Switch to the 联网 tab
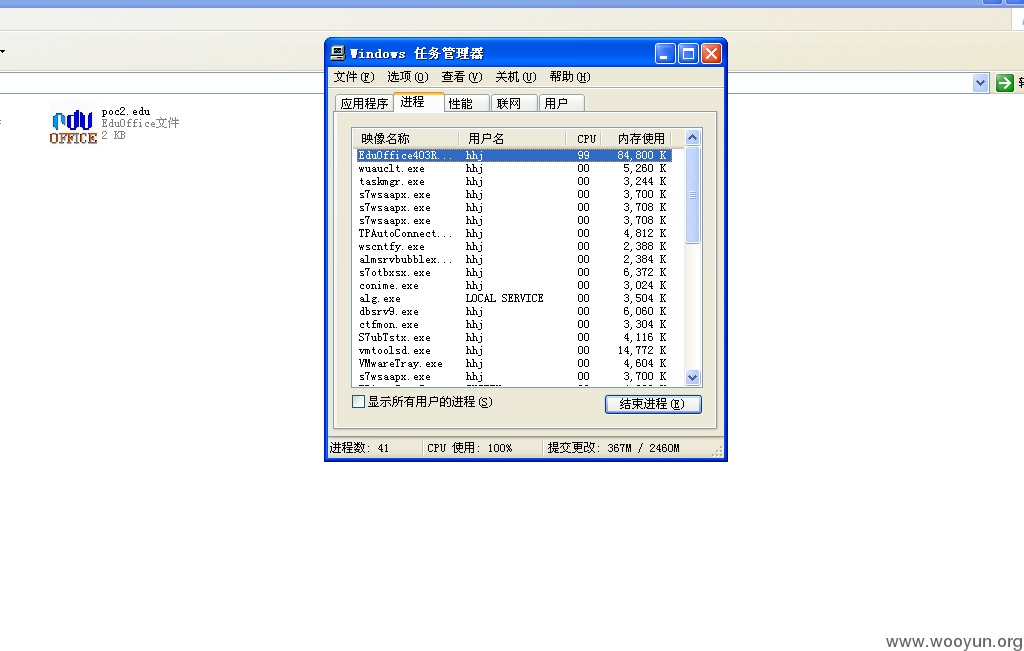 point(514,103)
